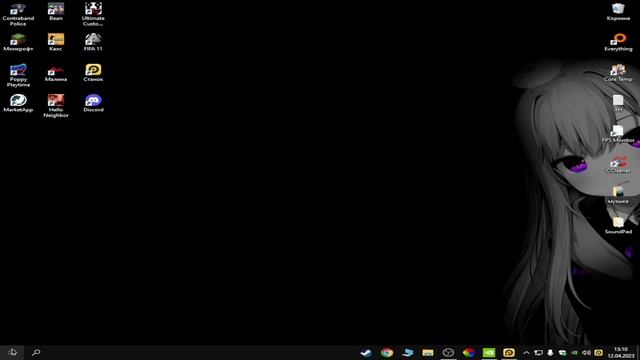Viewport: 640px width, 360px height.
Task: Select the Ultimate Custom shortcut icon
Action: [93, 14]
